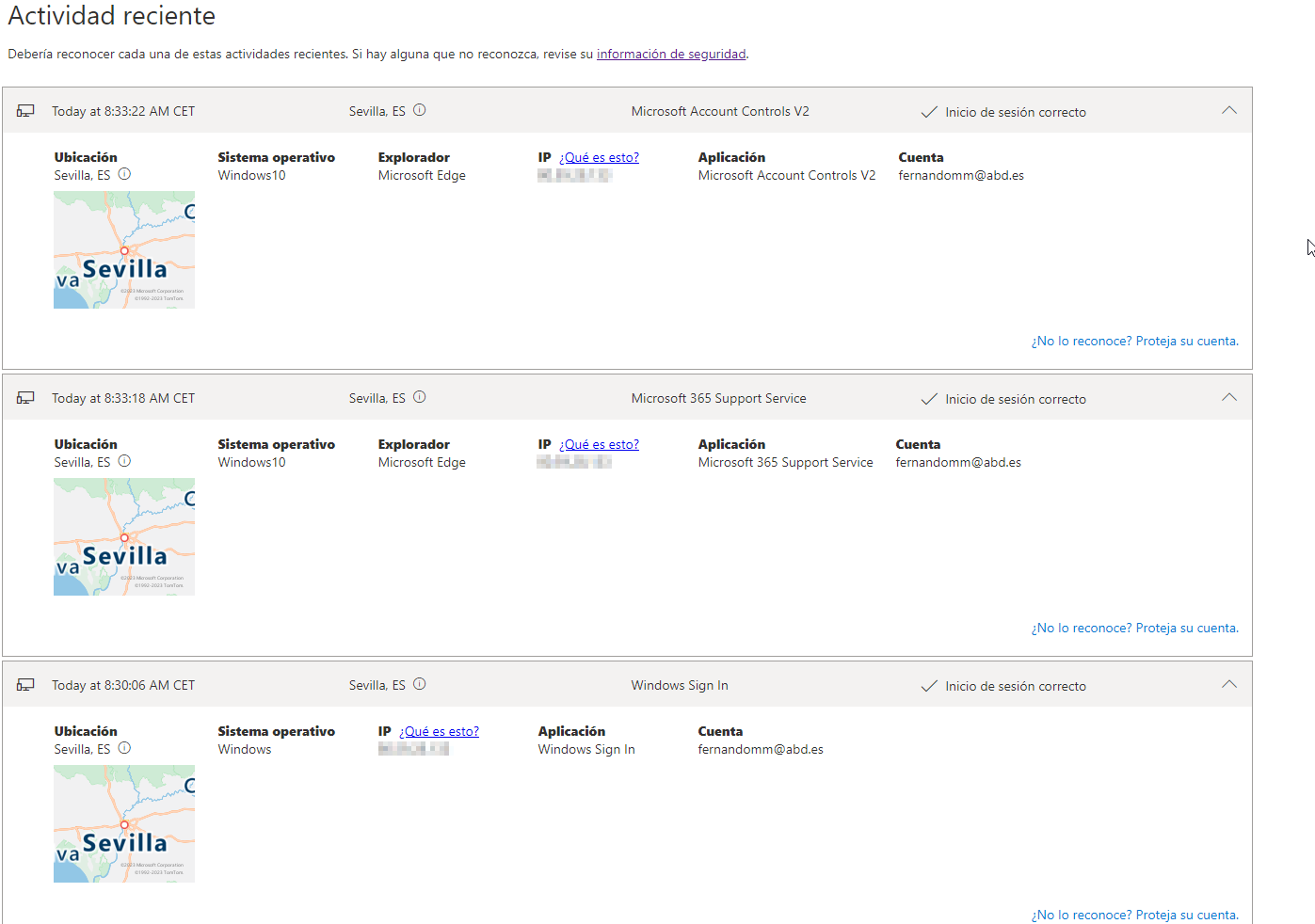The width and height of the screenshot is (1315, 924).
Task: Click success checkmark in Windows Sign In row
Action: coord(929,686)
